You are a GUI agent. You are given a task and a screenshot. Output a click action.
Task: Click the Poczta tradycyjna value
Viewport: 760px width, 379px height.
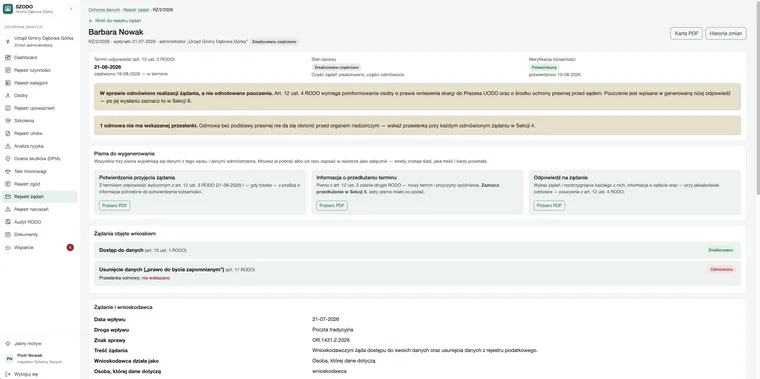(x=331, y=330)
